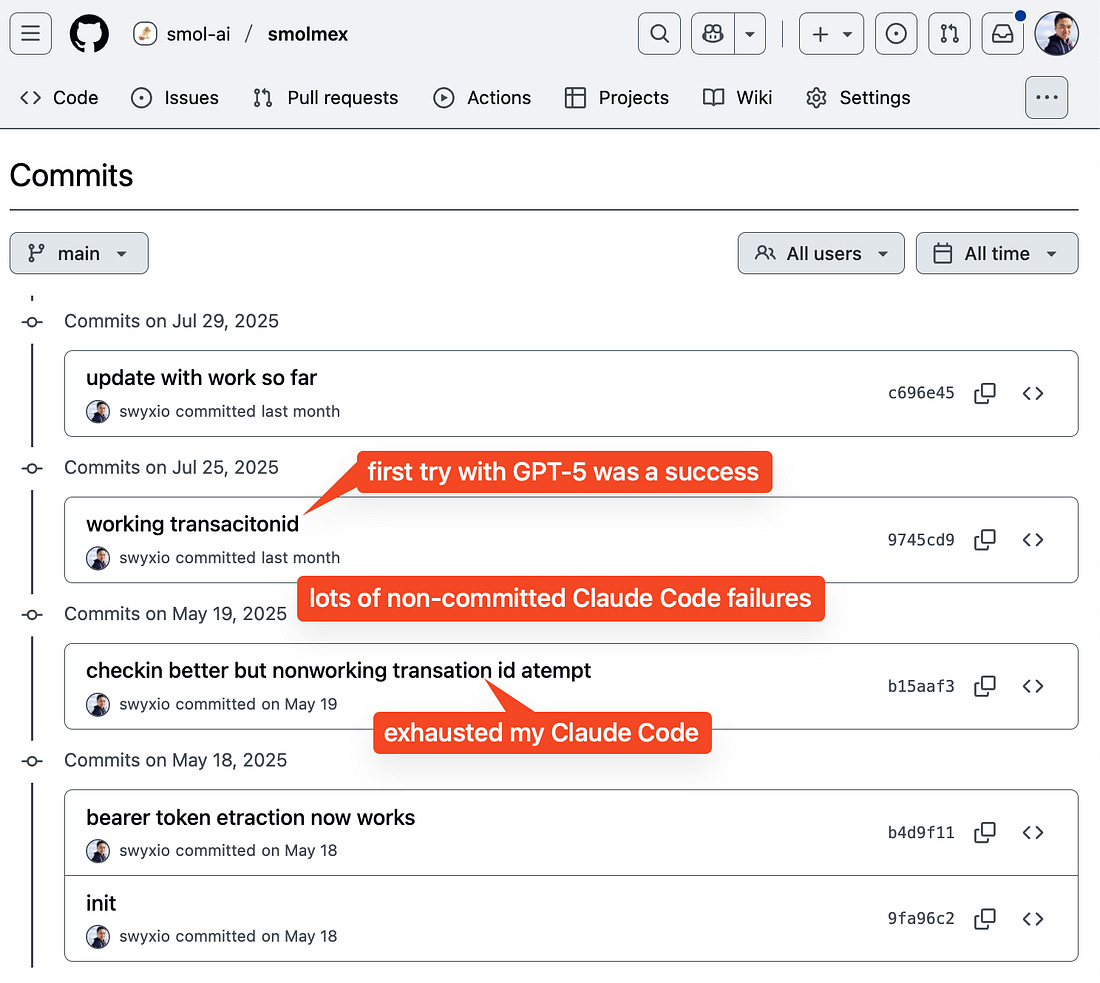Copy full SHA for 9745cd9
The height and width of the screenshot is (983, 1100).
pos(985,540)
